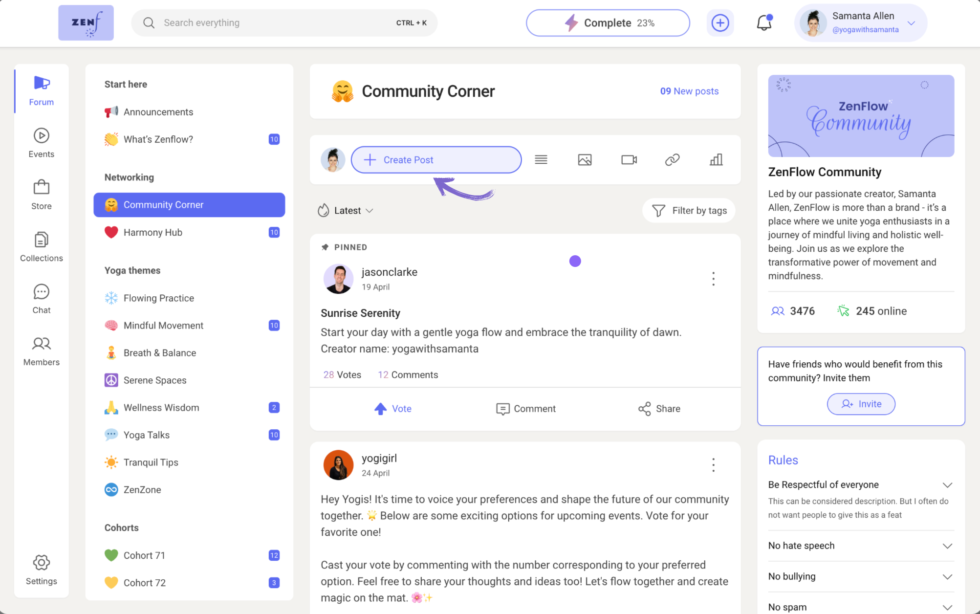
Task: Create a poll for a new post
Action: coord(716,159)
